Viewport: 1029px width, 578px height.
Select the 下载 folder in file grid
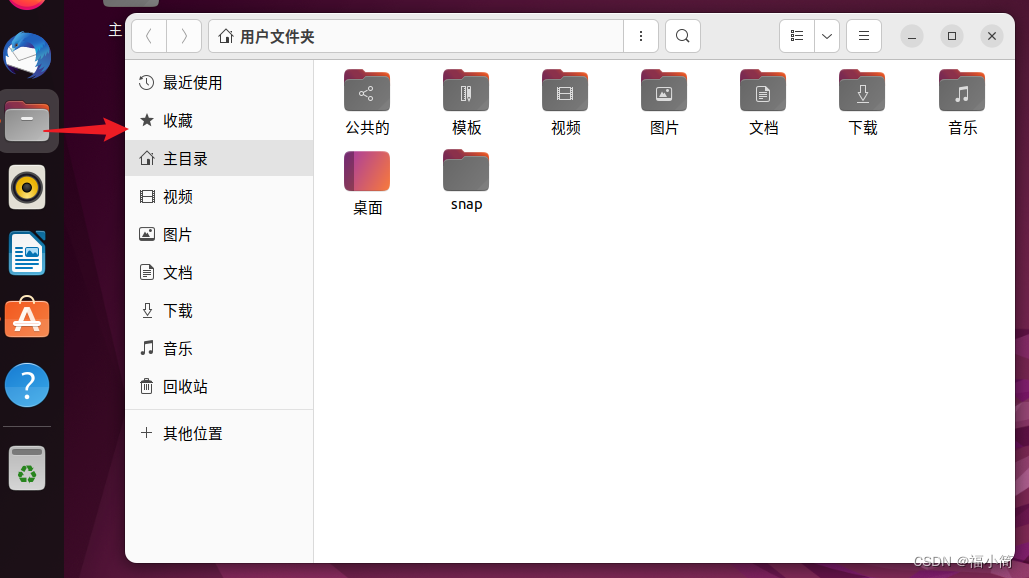point(862,91)
